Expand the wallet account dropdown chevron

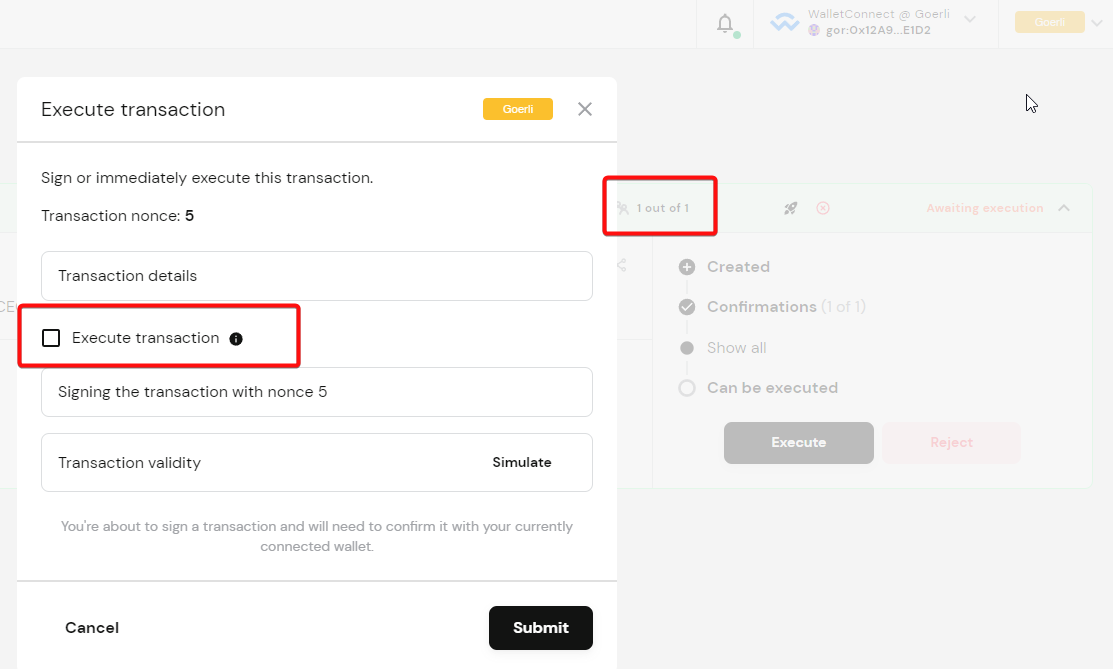click(x=968, y=17)
